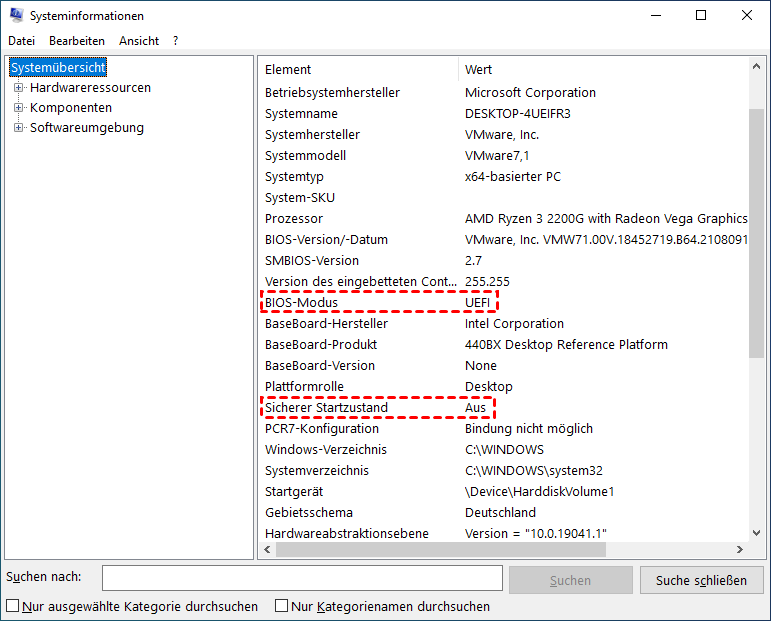Select the BIOS-Version/-Datum row
Screen dimensions: 771x621
point(504,239)
